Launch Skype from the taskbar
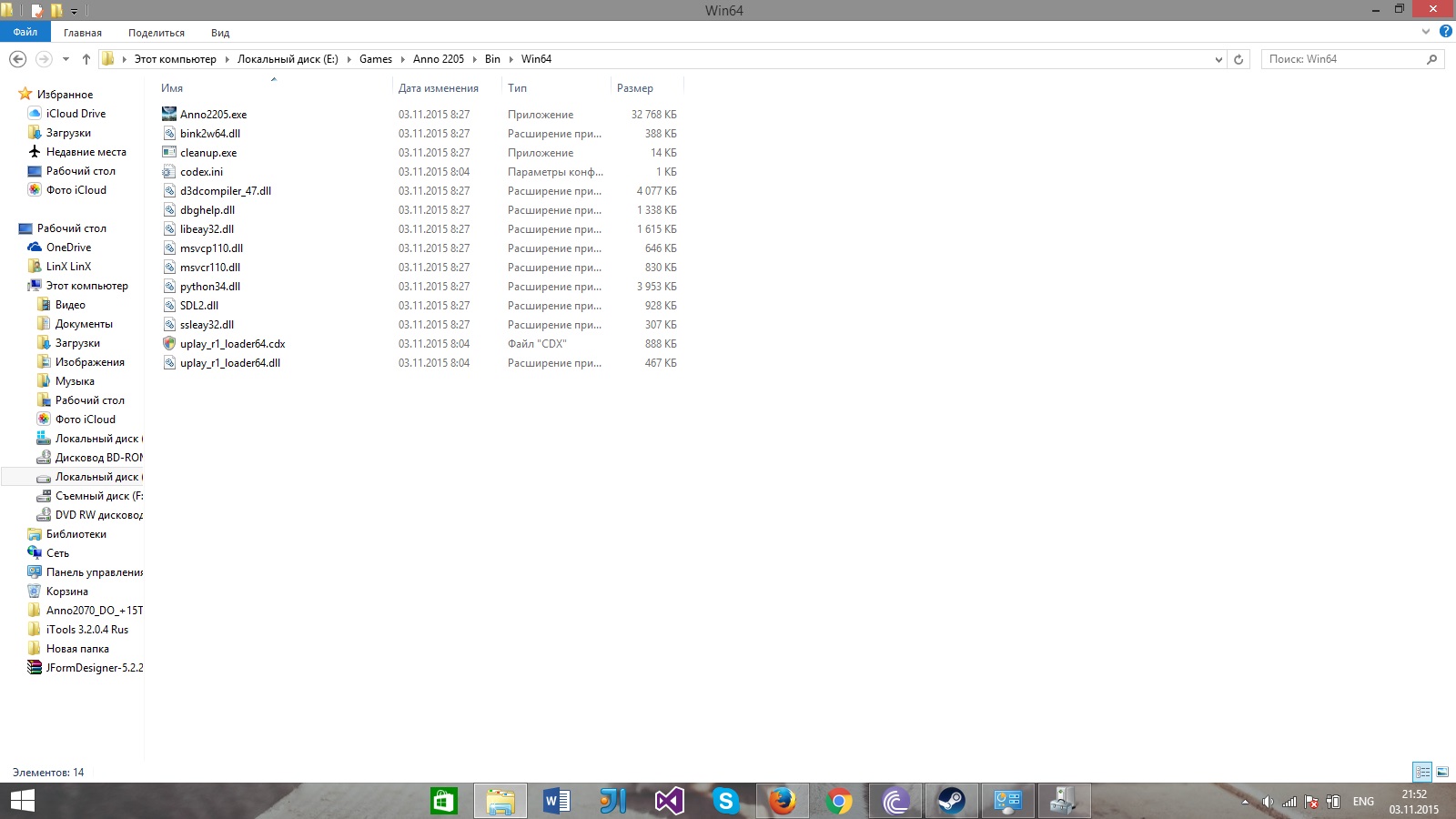1456x819 pixels. tap(725, 801)
